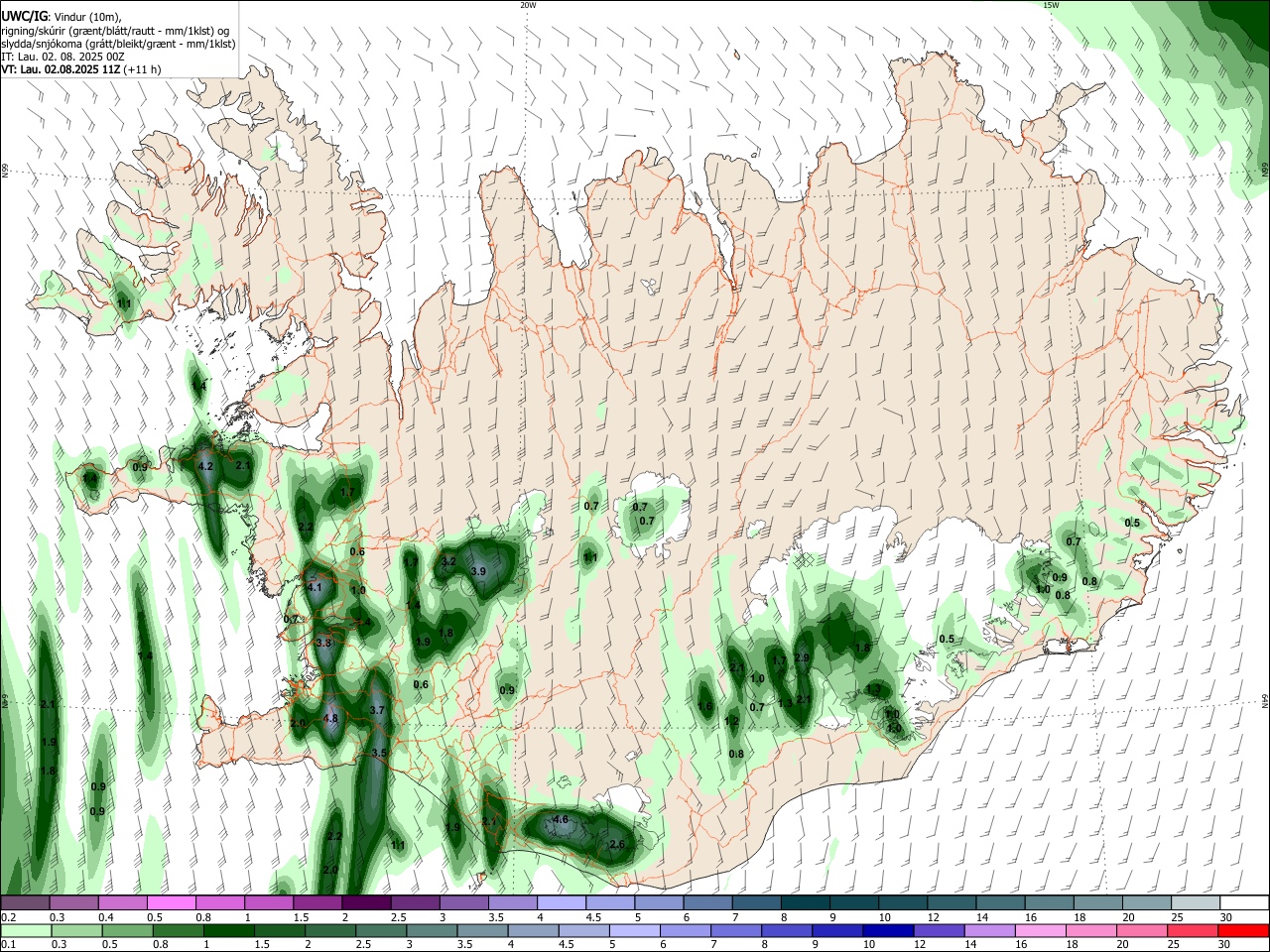Screen dimensions: 1270x952
Task: Click the '4.6' precipitation value
Action: pyautogui.click(x=561, y=820)
